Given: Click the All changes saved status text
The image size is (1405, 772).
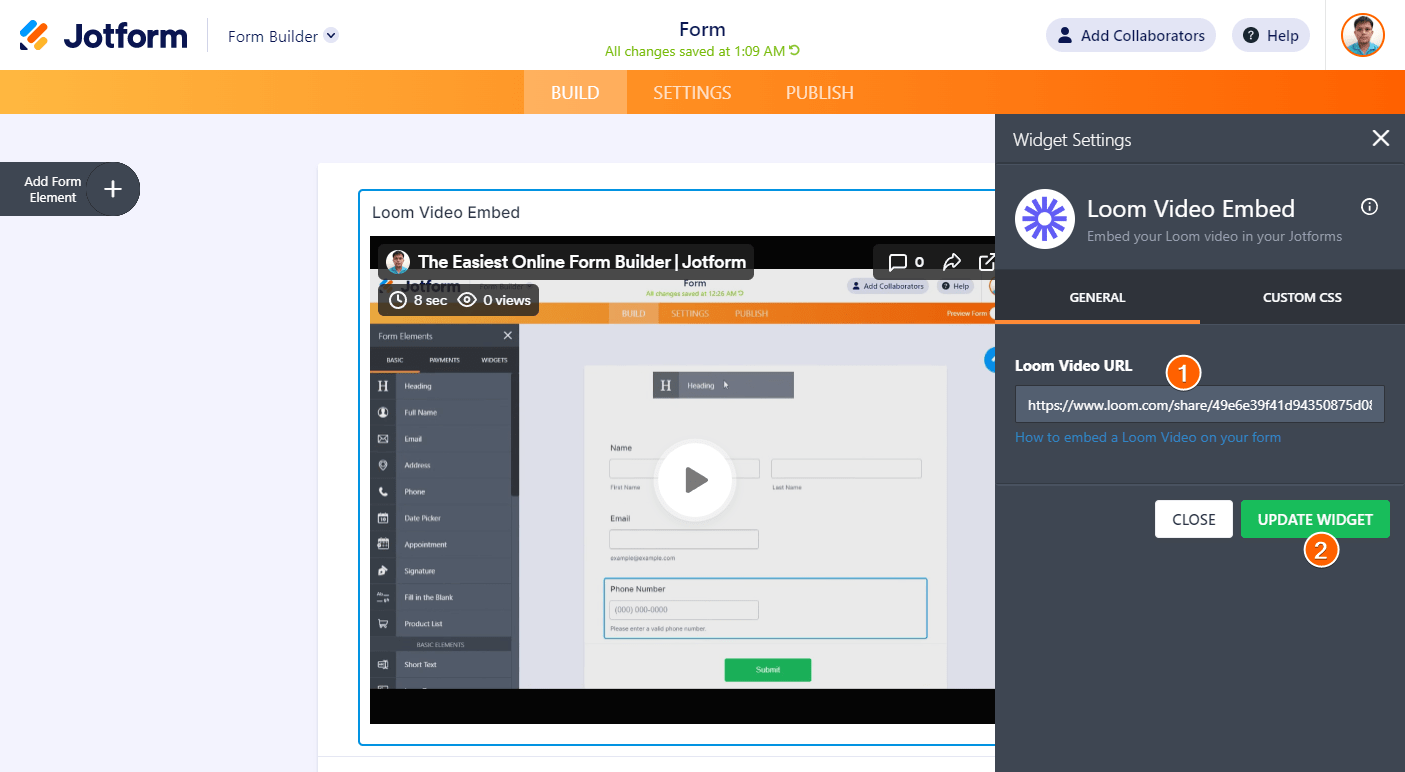Looking at the screenshot, I should click(x=695, y=51).
